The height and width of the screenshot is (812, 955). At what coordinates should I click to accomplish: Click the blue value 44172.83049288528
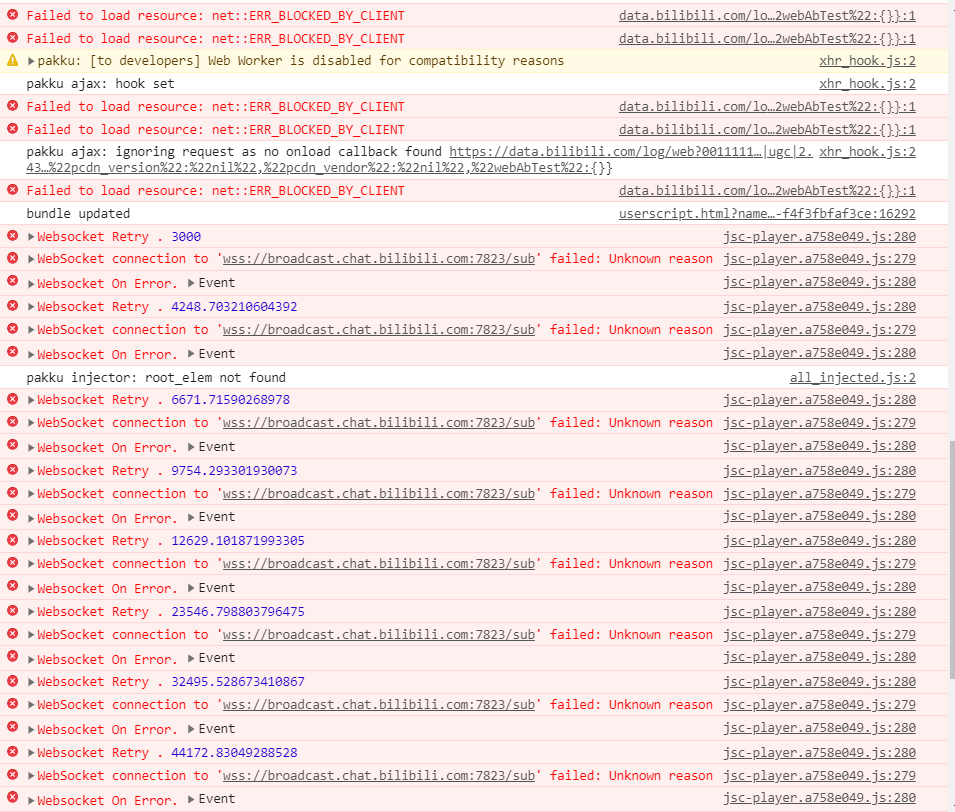pos(234,753)
